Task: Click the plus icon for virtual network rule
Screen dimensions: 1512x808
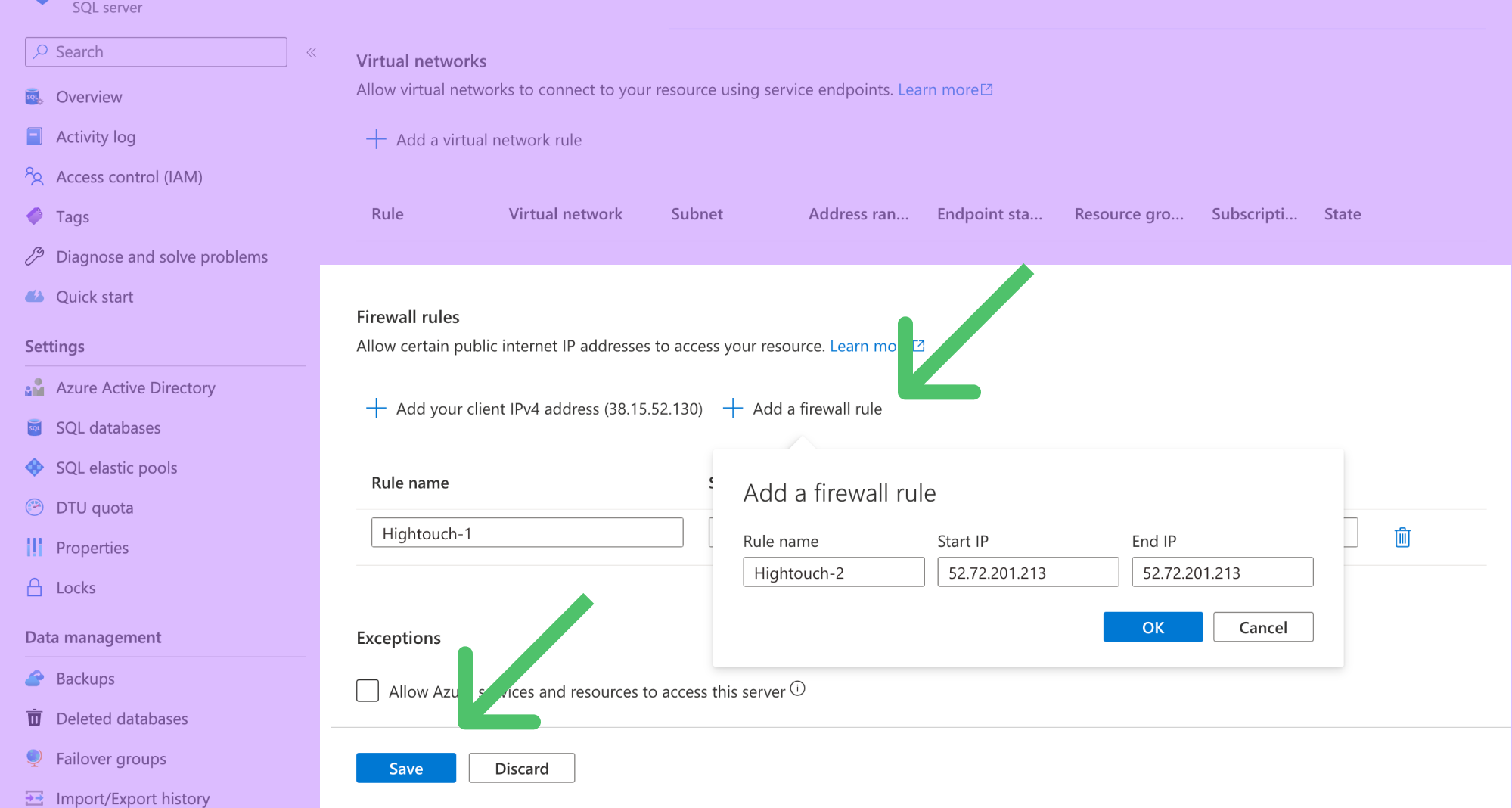Action: [x=376, y=139]
